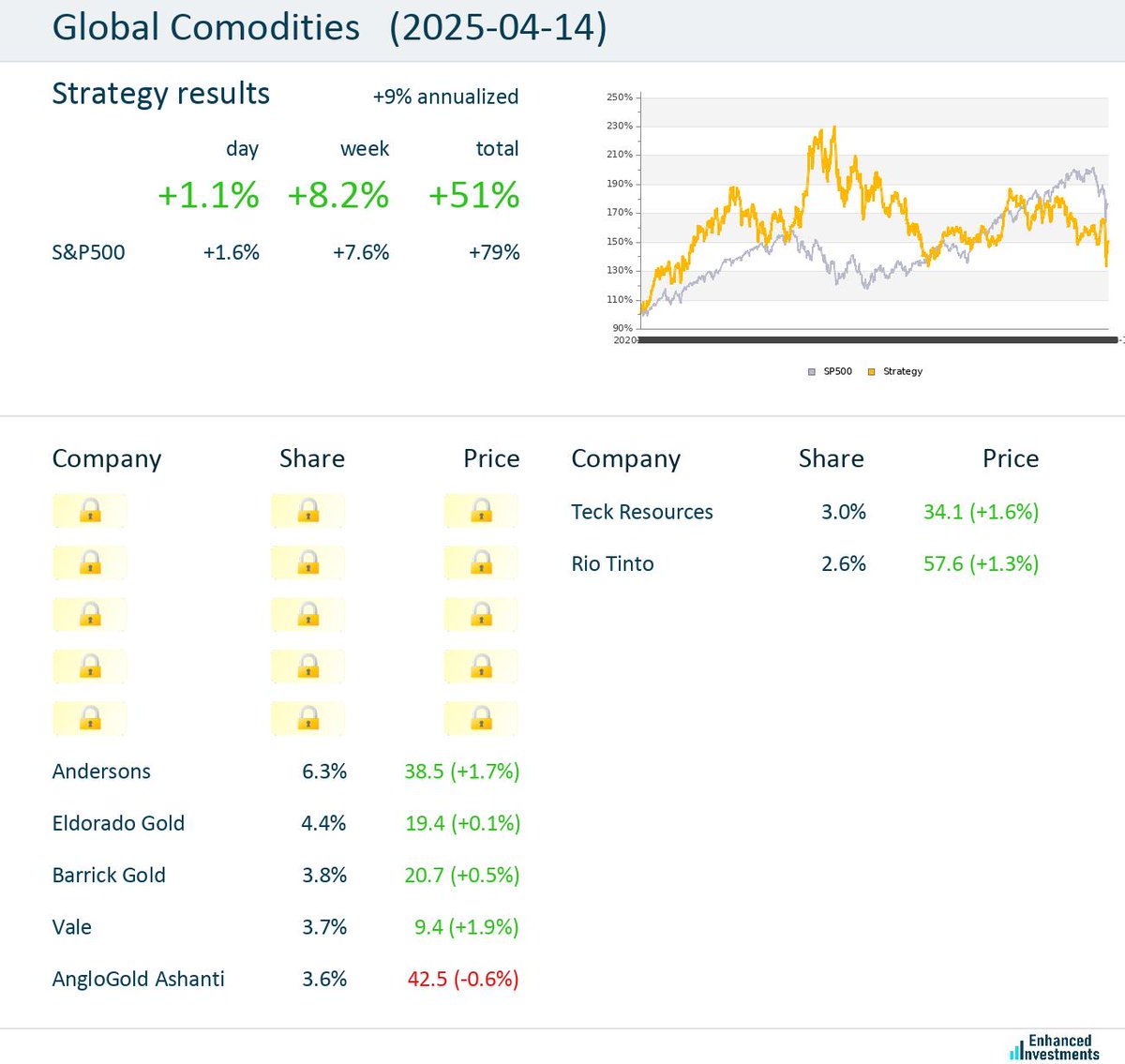Click the chart's dark time-axis bar
Viewport: 1125px width, 1064px height.
[877, 339]
